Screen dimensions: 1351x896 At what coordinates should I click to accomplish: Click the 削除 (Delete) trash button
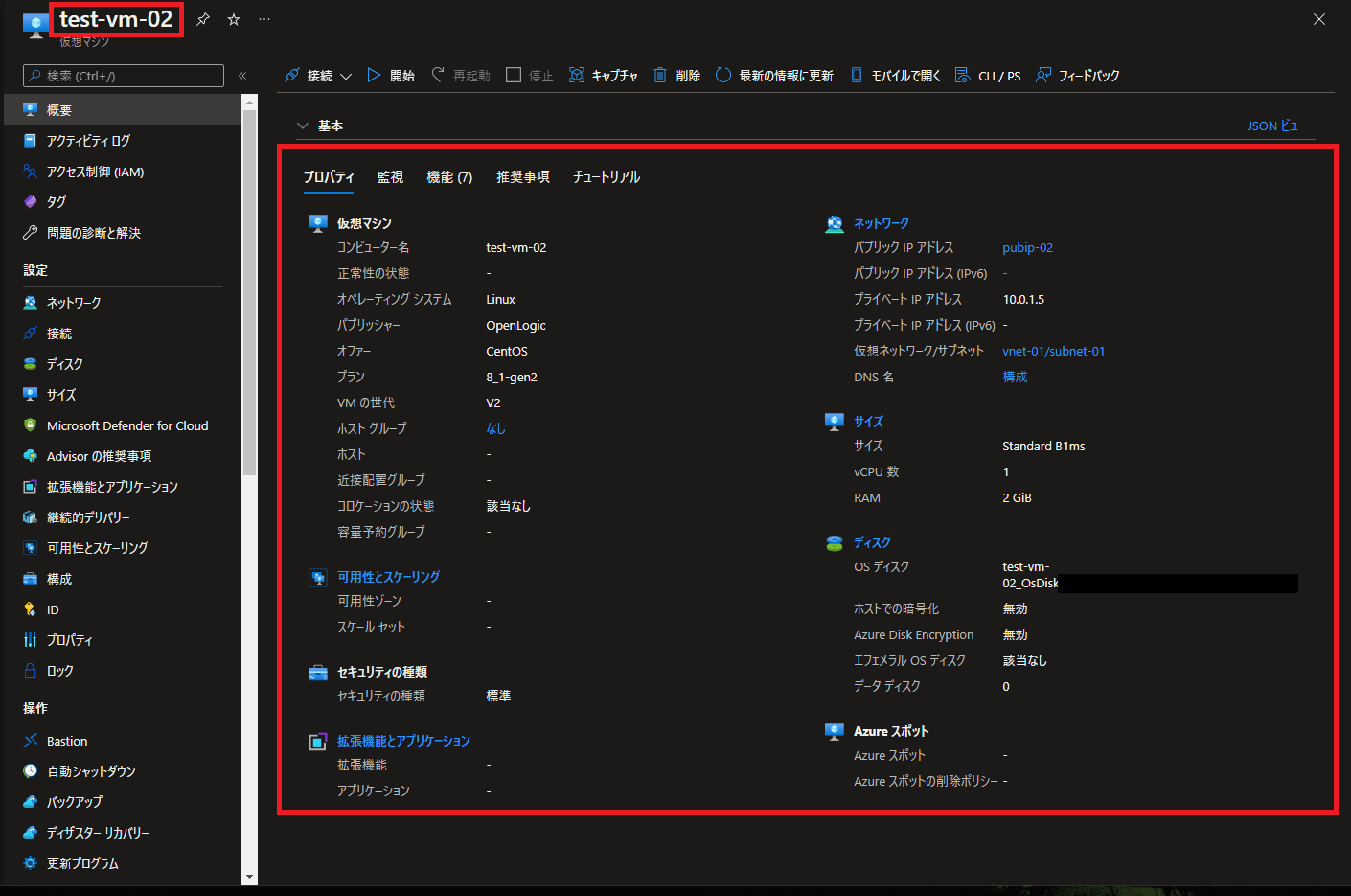point(676,76)
